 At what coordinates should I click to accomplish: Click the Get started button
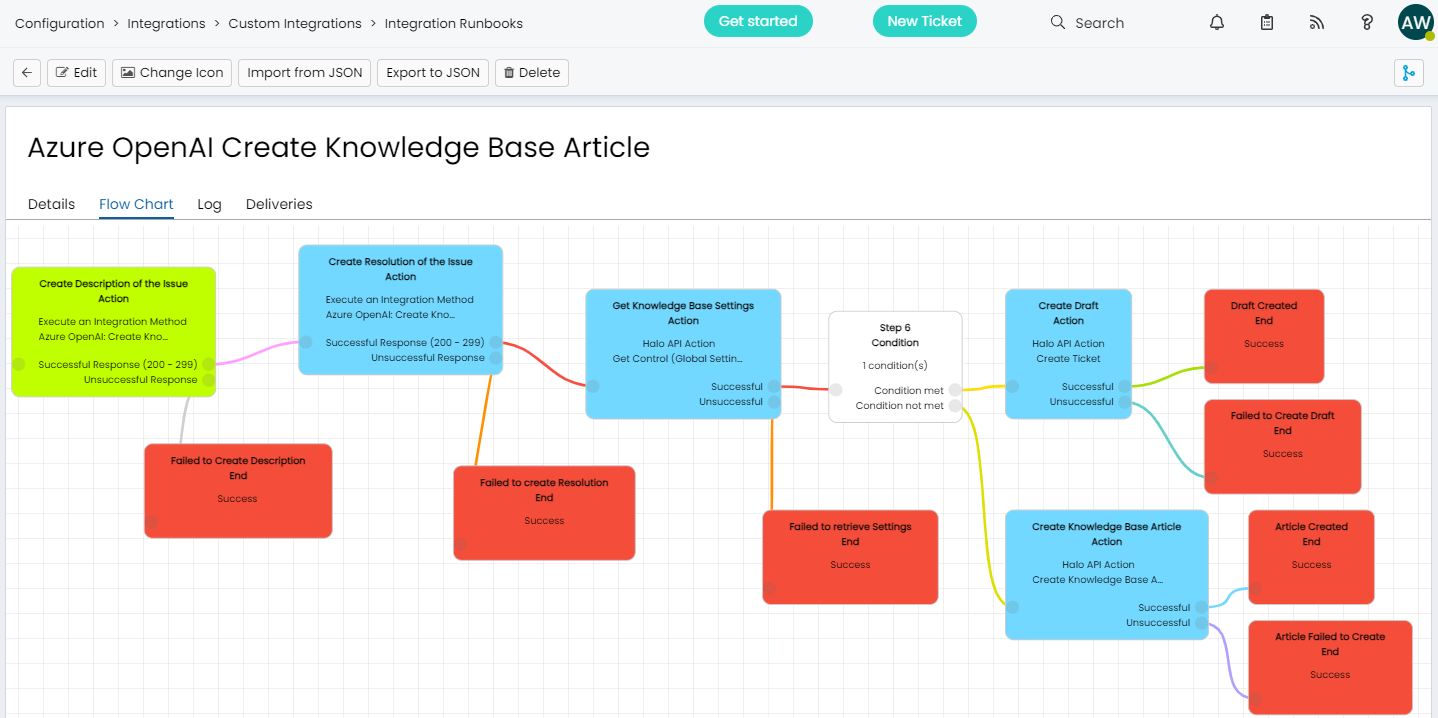[758, 21]
